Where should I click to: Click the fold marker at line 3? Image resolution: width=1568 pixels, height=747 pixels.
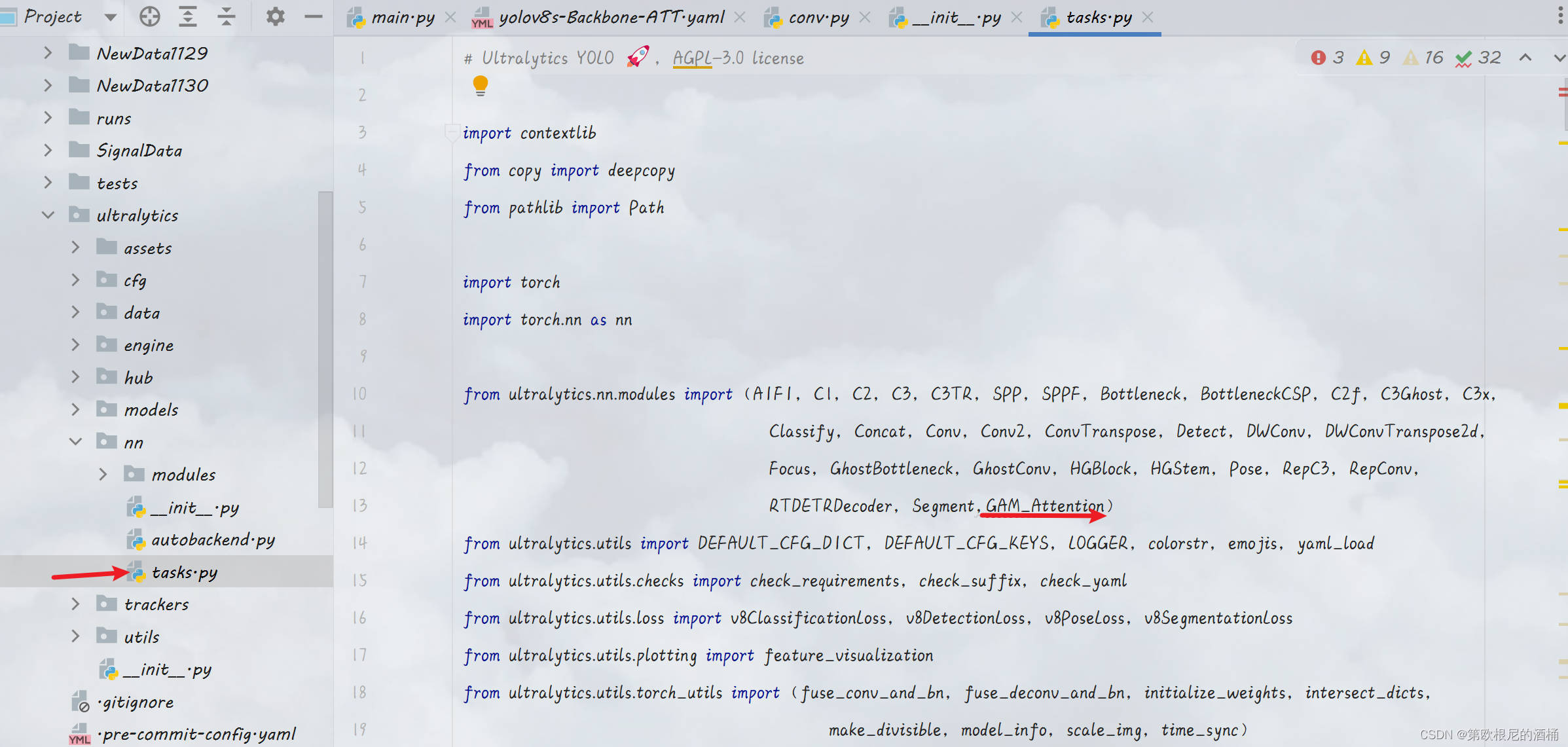pyautogui.click(x=451, y=132)
